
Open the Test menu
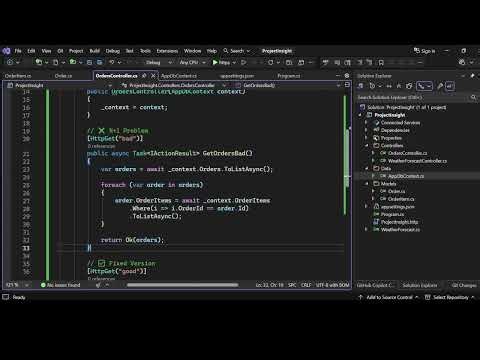point(129,51)
